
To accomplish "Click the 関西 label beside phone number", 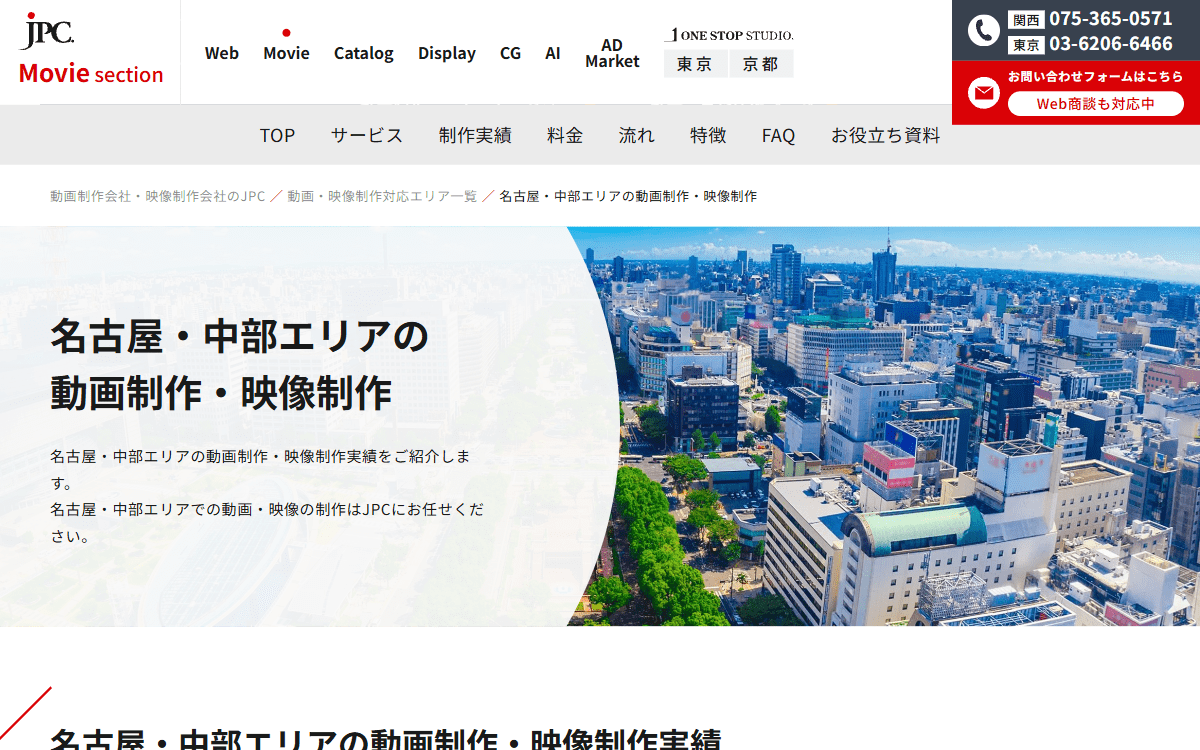I will point(1026,19).
